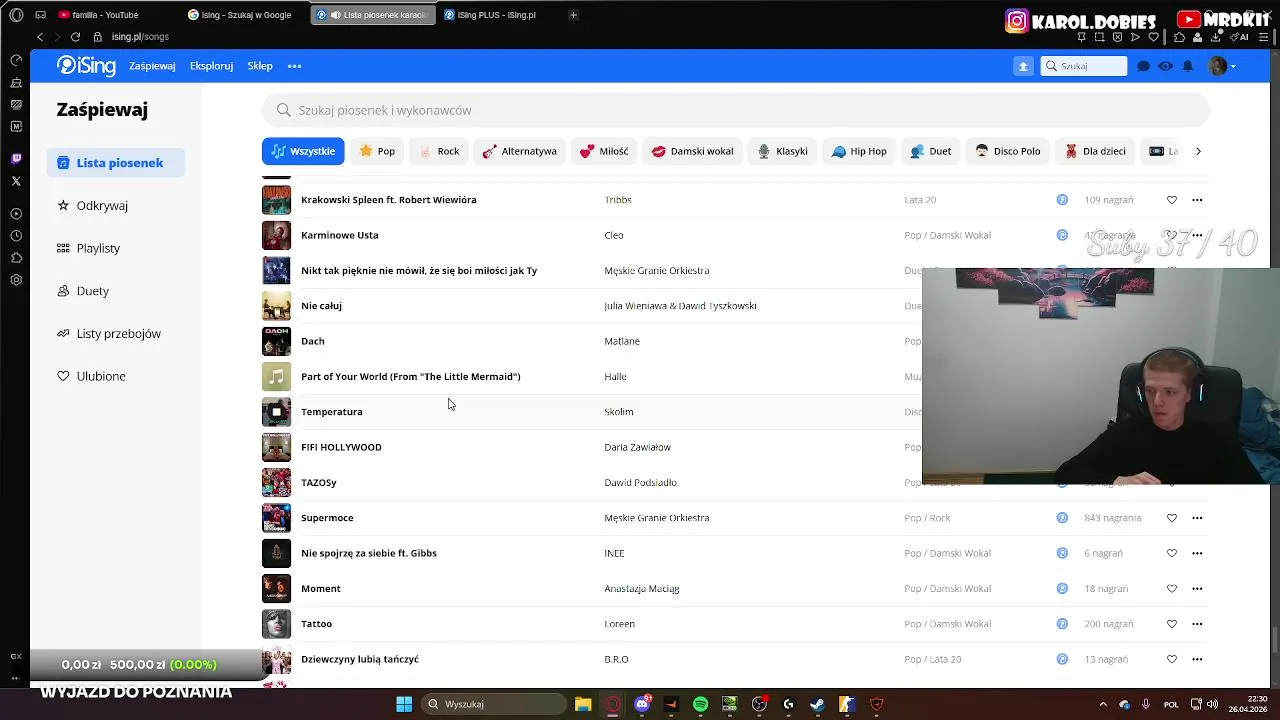Favorite Moment by Anastazja Maciąg
The height and width of the screenshot is (720, 1280).
click(1172, 589)
